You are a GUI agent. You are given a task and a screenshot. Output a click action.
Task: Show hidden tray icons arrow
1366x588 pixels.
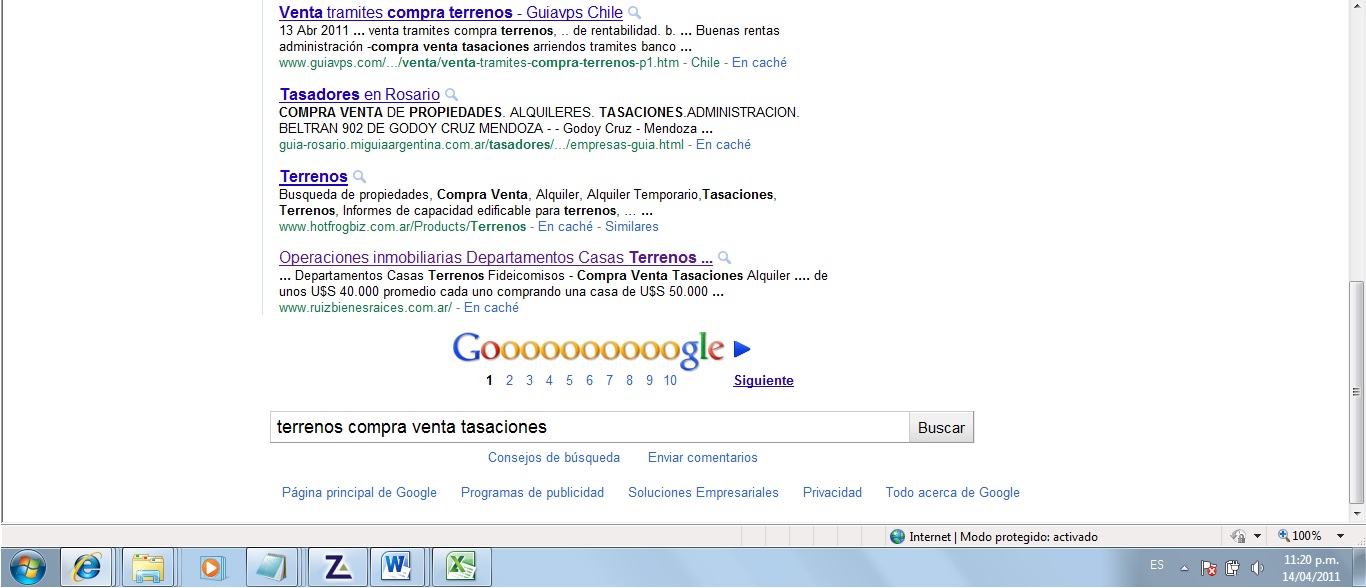(1185, 567)
